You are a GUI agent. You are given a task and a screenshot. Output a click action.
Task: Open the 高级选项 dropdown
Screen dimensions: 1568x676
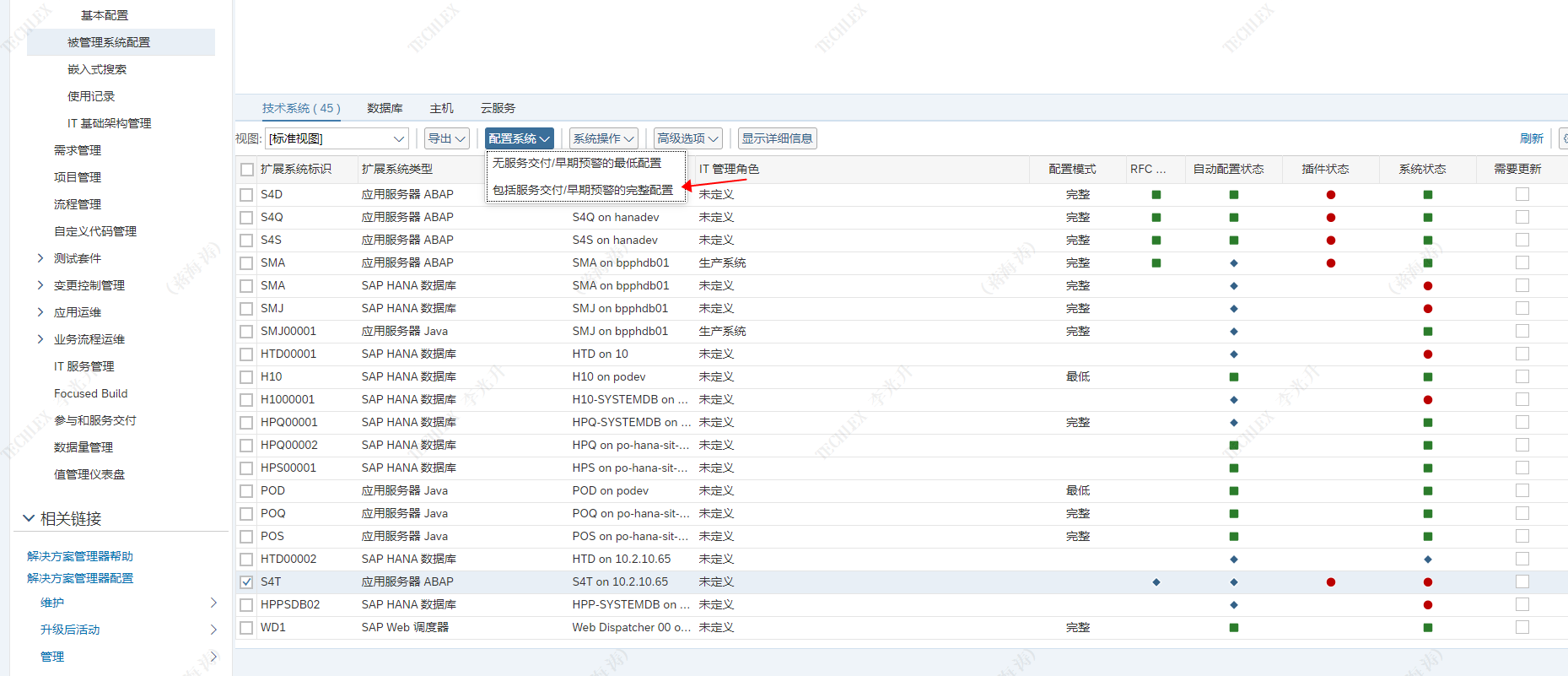[688, 138]
